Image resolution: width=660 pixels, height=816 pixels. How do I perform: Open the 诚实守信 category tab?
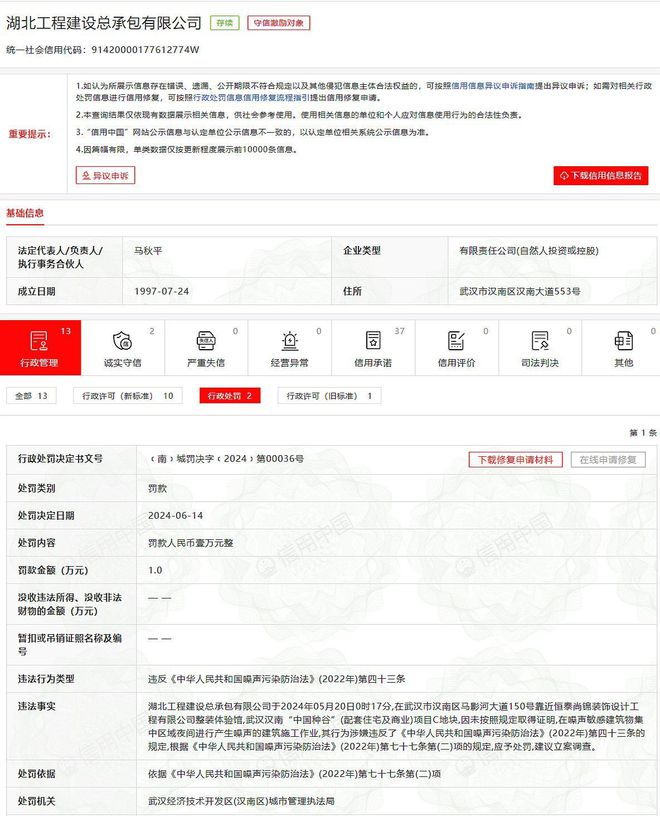[123, 348]
